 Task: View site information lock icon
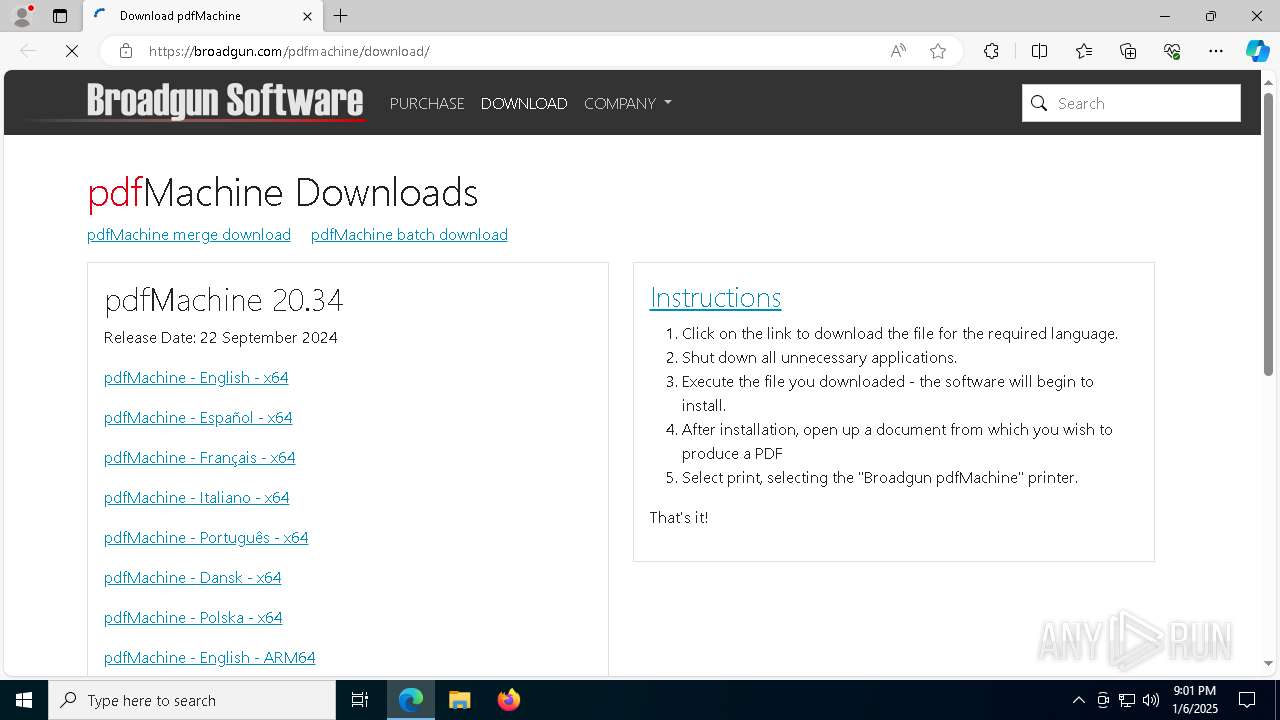(x=126, y=51)
